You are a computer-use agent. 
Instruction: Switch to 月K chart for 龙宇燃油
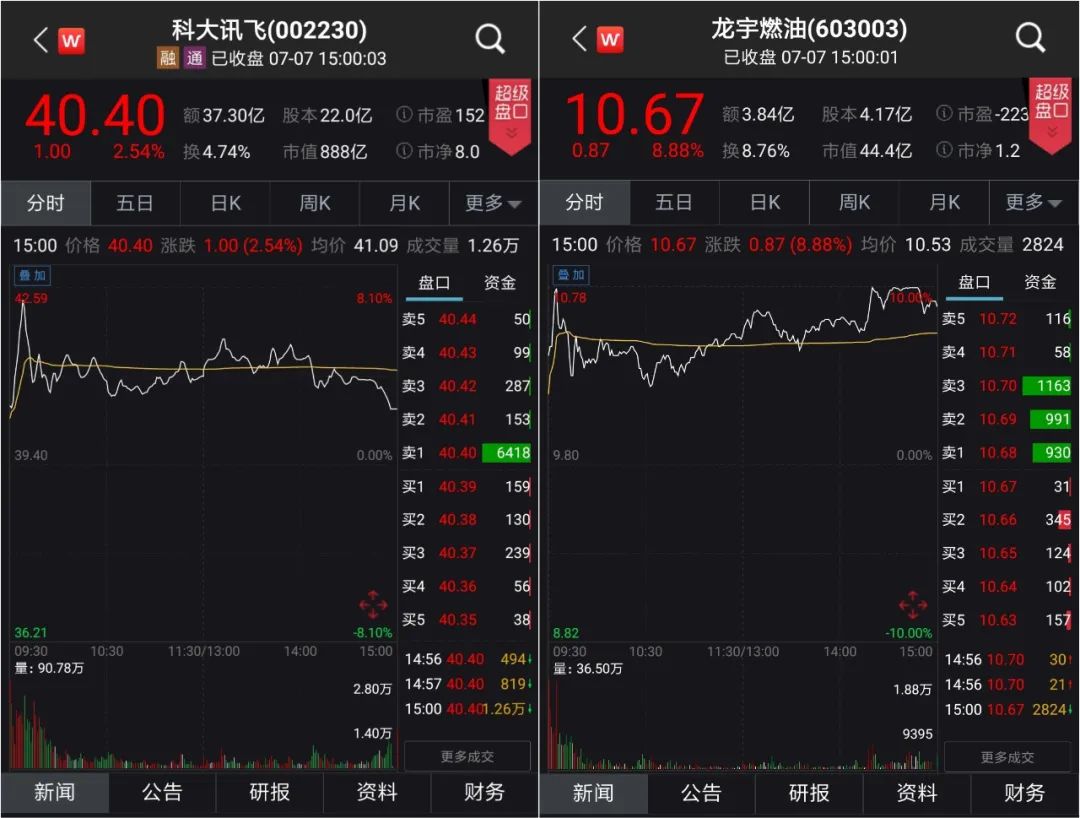(x=944, y=202)
